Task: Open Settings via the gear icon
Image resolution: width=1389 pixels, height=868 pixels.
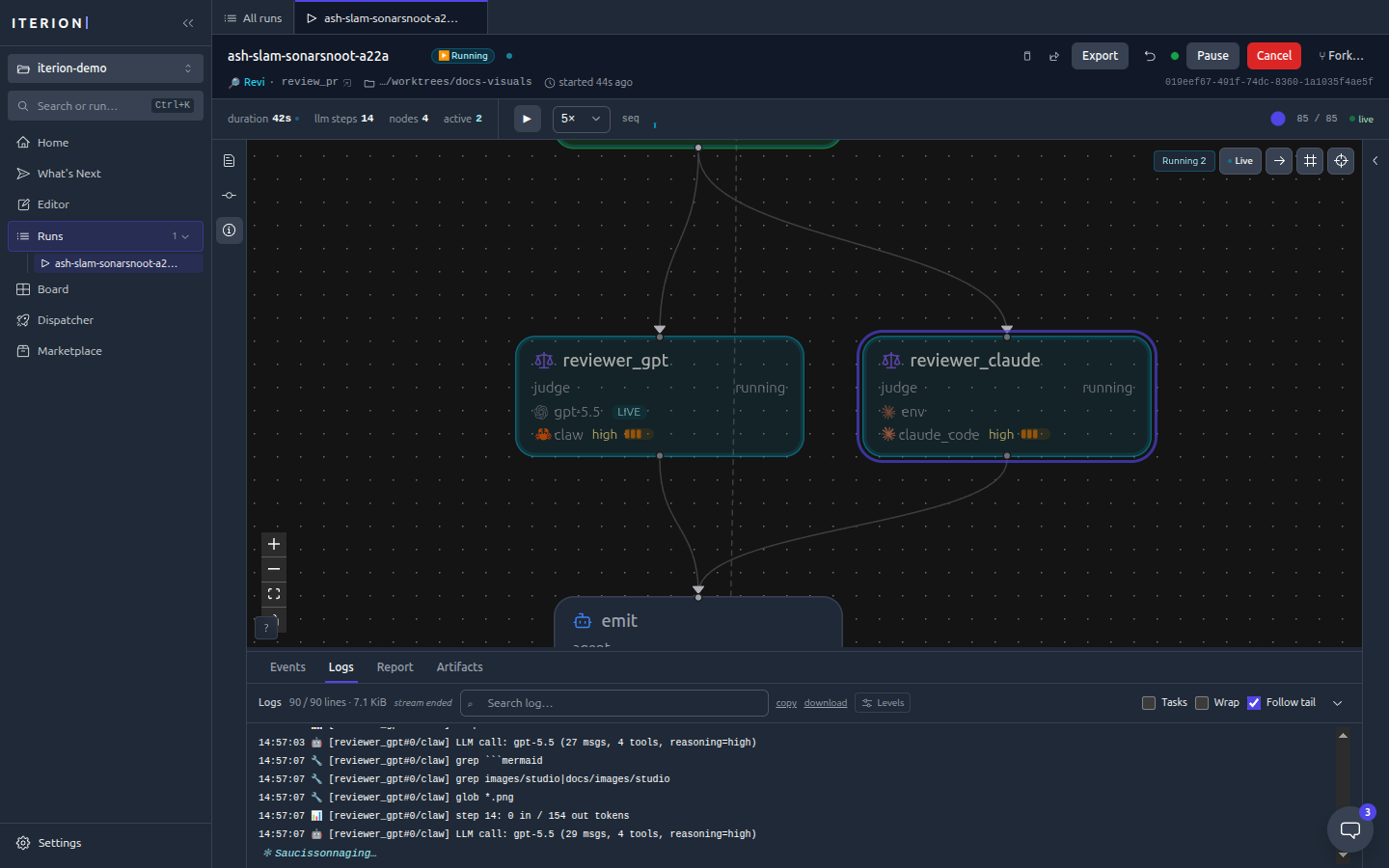Action: (23, 843)
